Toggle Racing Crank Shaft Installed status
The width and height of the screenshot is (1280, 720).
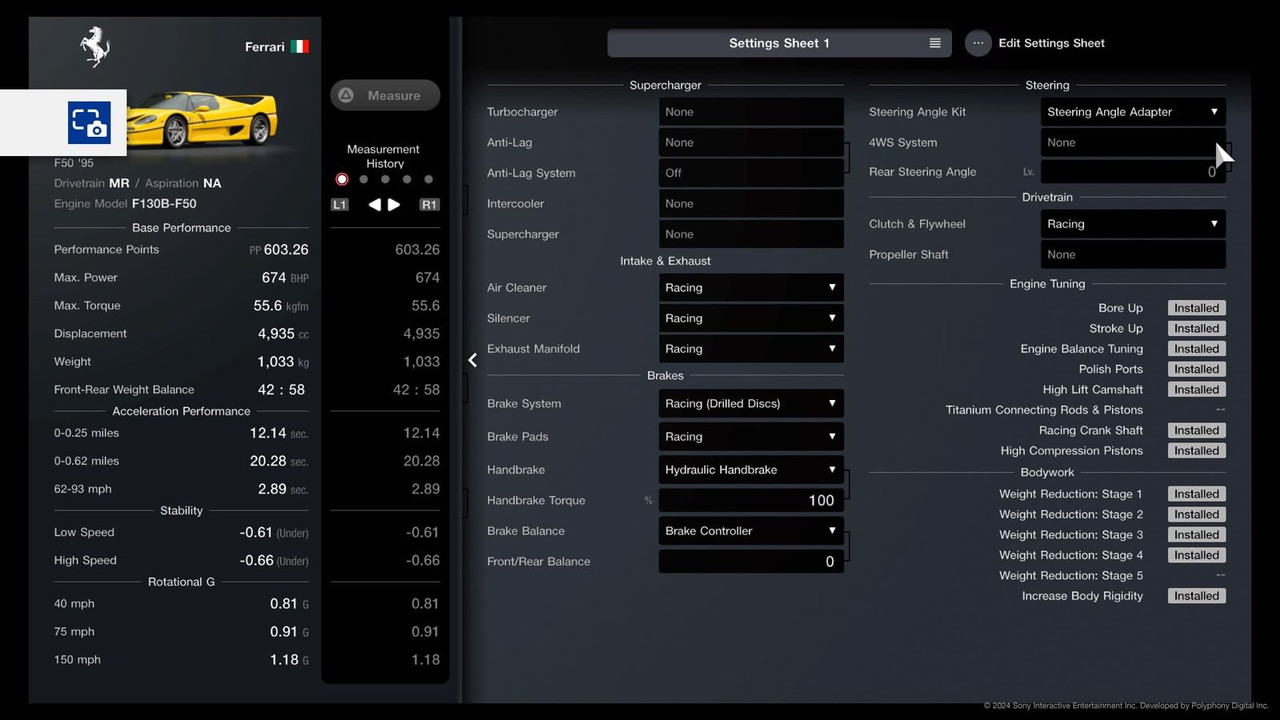coord(1197,430)
